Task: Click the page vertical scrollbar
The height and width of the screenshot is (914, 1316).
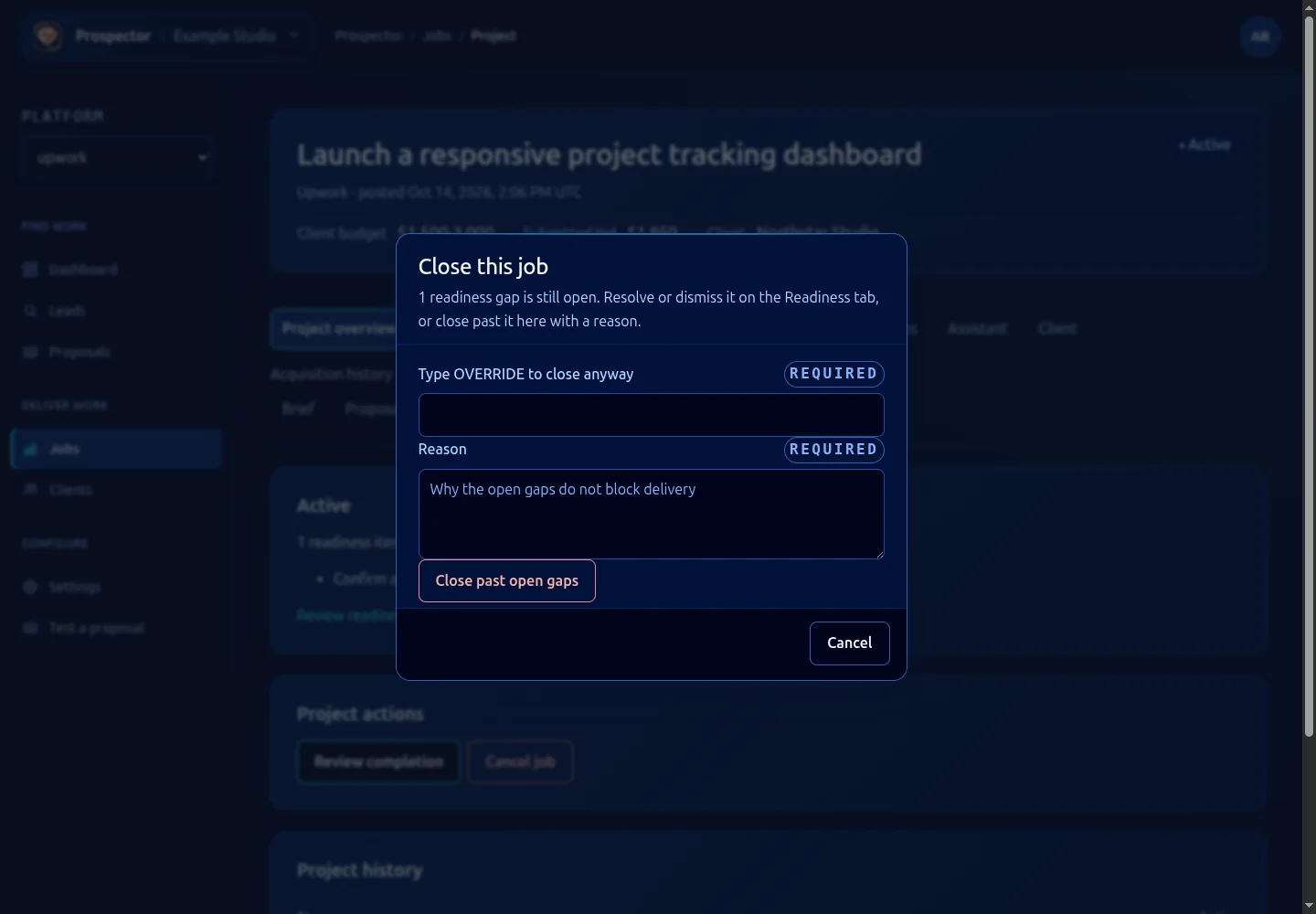Action: pos(1309,375)
